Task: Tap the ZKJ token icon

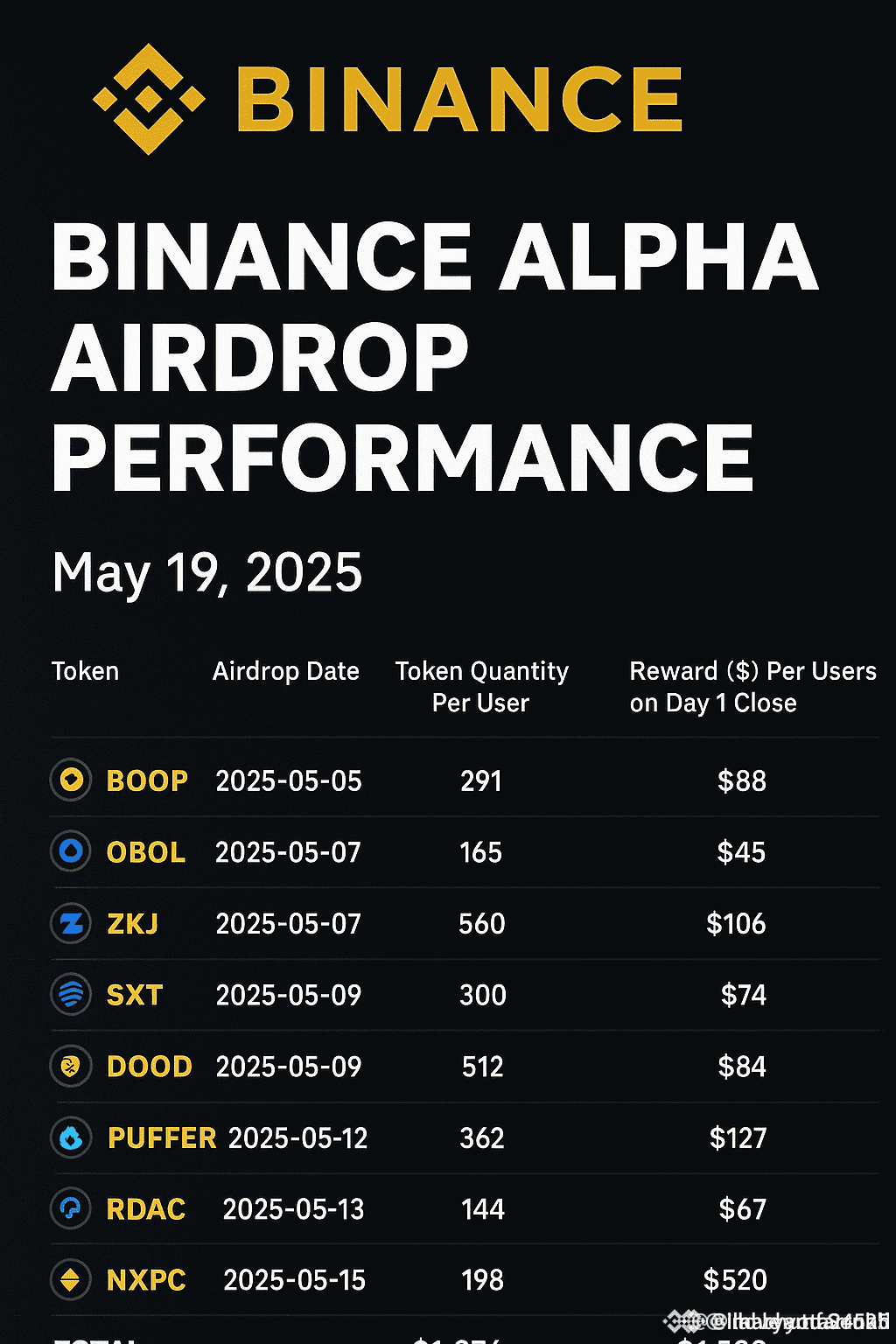Action: pos(71,923)
